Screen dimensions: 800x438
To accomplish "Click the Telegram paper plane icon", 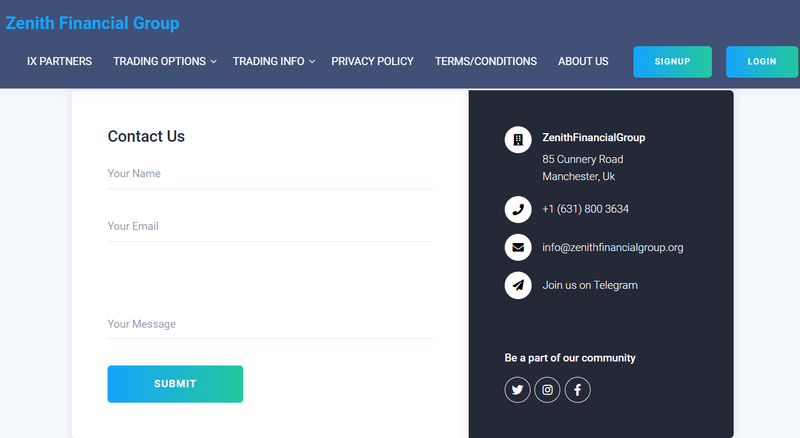I will pyautogui.click(x=518, y=285).
